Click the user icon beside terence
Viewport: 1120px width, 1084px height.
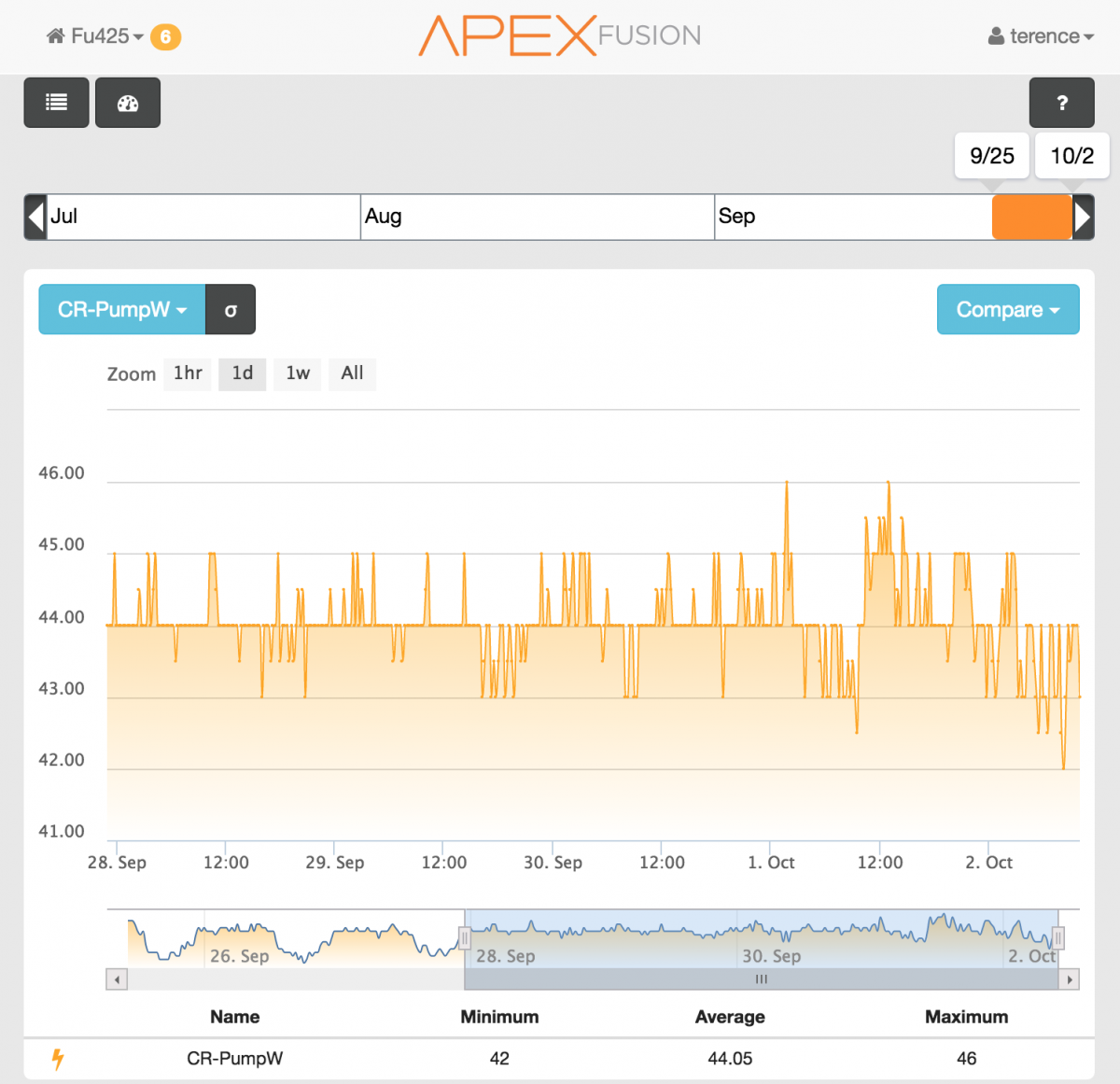[996, 36]
